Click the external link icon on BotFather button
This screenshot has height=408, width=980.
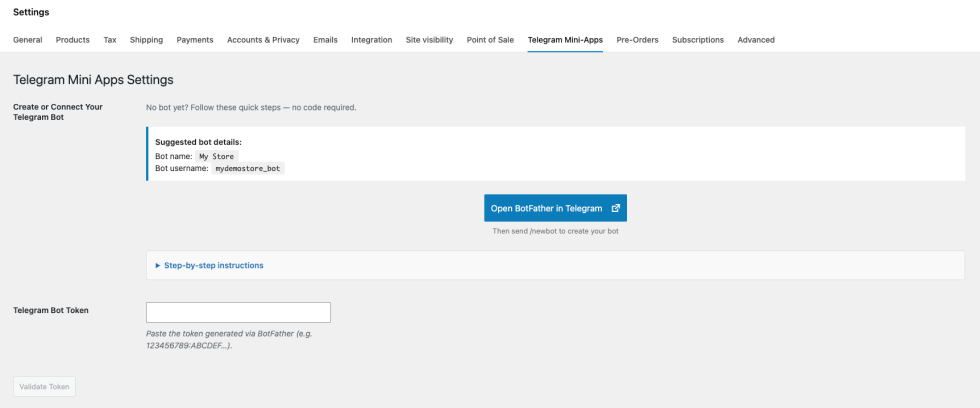pyautogui.click(x=616, y=209)
